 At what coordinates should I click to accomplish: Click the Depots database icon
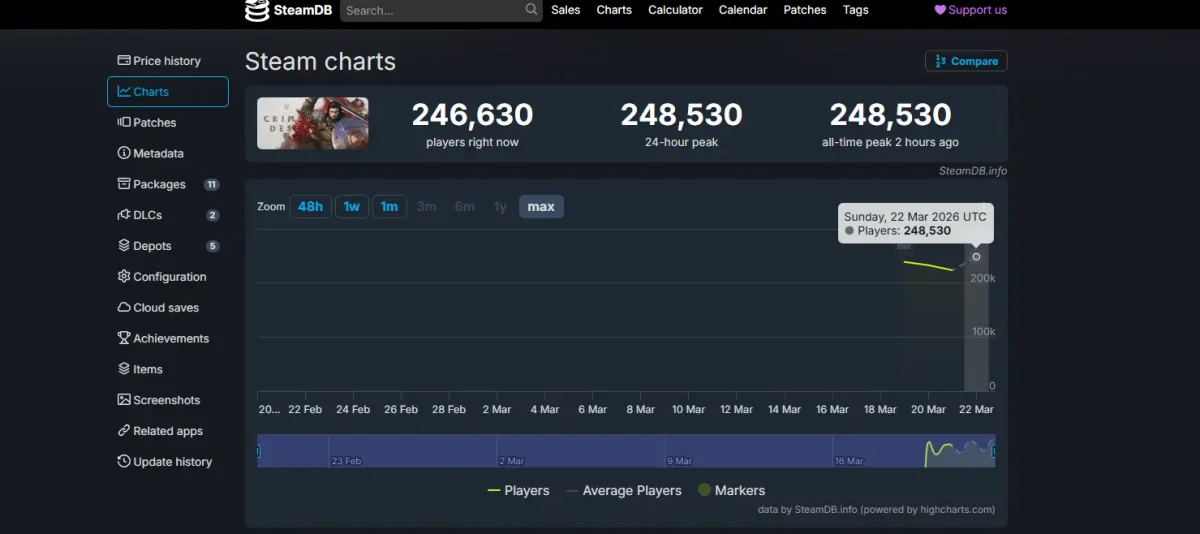pyautogui.click(x=124, y=246)
